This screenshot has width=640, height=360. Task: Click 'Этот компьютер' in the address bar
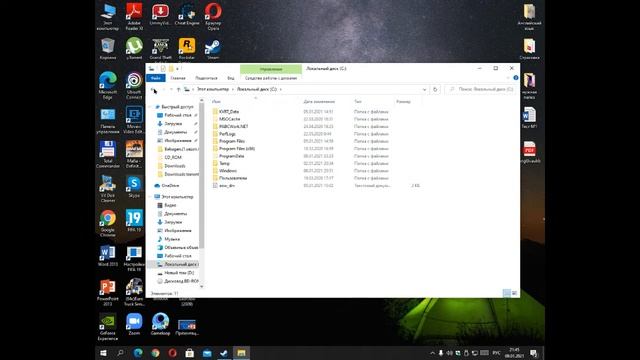(213, 89)
